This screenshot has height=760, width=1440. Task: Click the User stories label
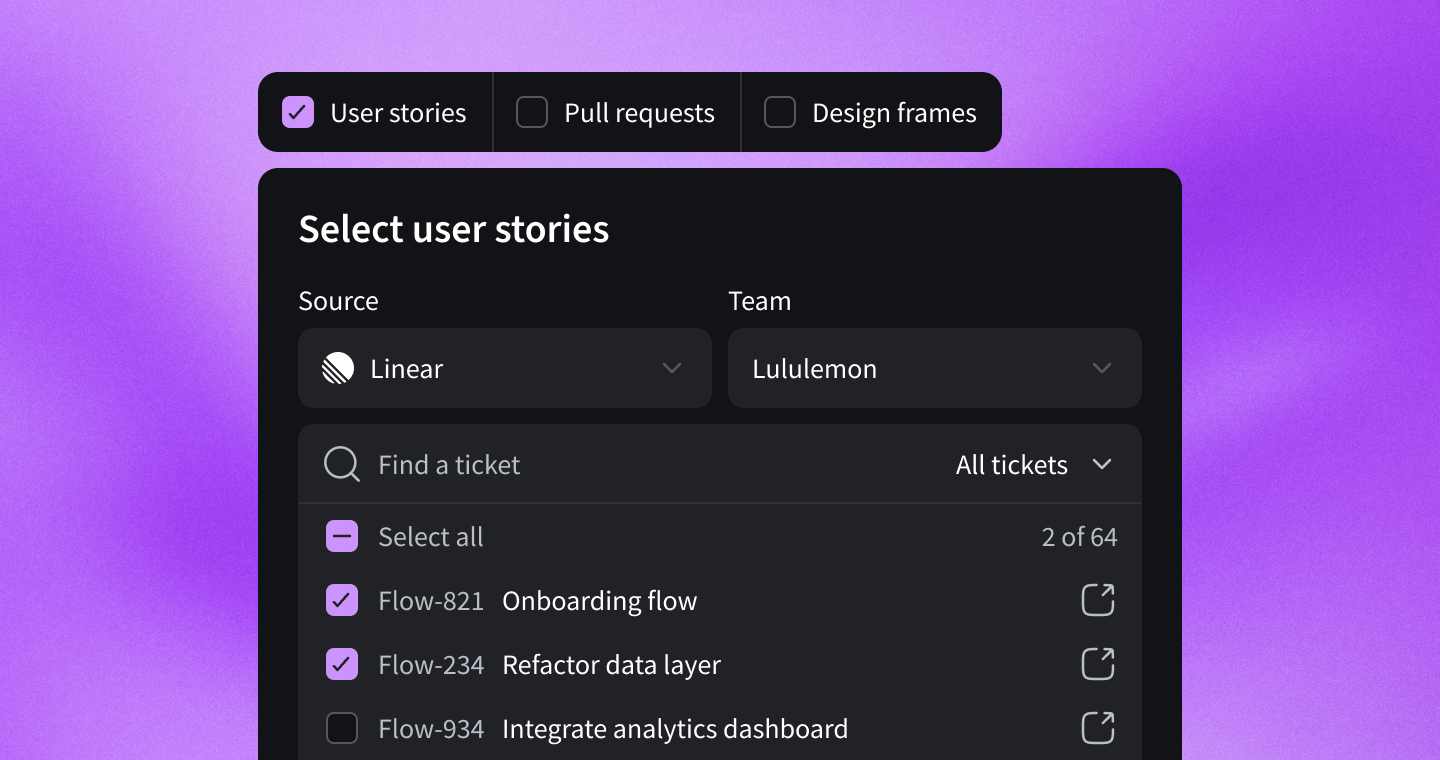click(398, 113)
